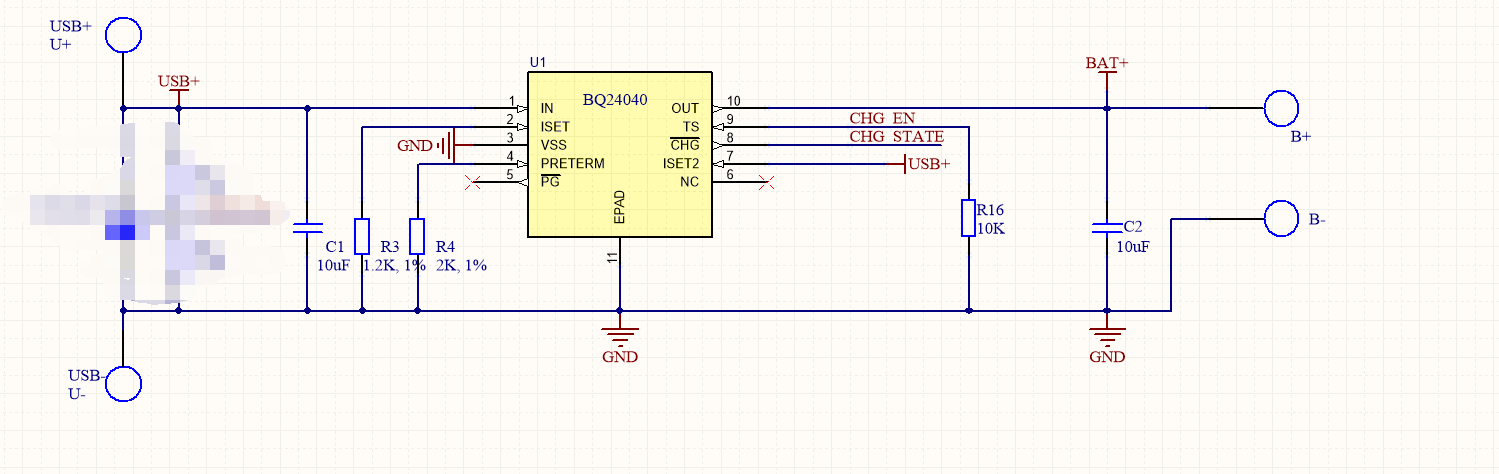Screen dimensions: 1499x474
Task: Click the OUT pin name
Action: click(x=685, y=108)
